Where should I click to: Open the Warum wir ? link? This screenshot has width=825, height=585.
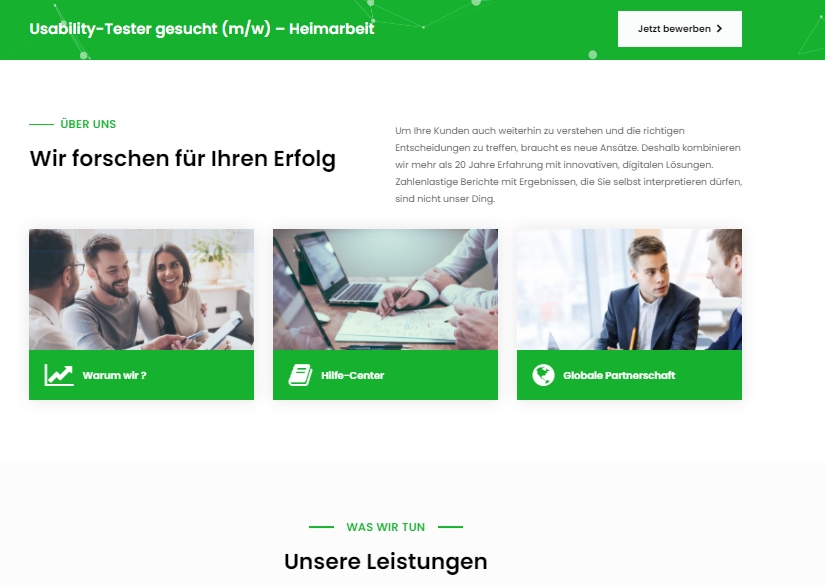114,376
